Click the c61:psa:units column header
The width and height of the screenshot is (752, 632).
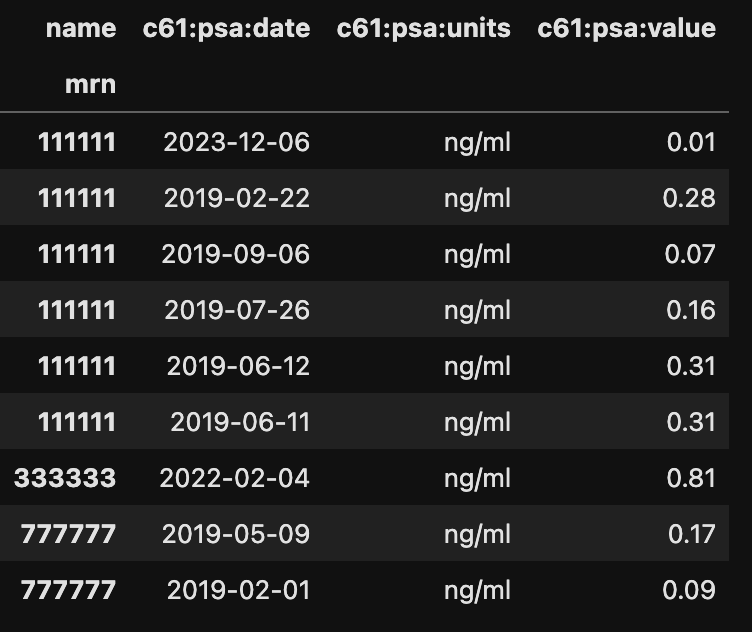[423, 28]
